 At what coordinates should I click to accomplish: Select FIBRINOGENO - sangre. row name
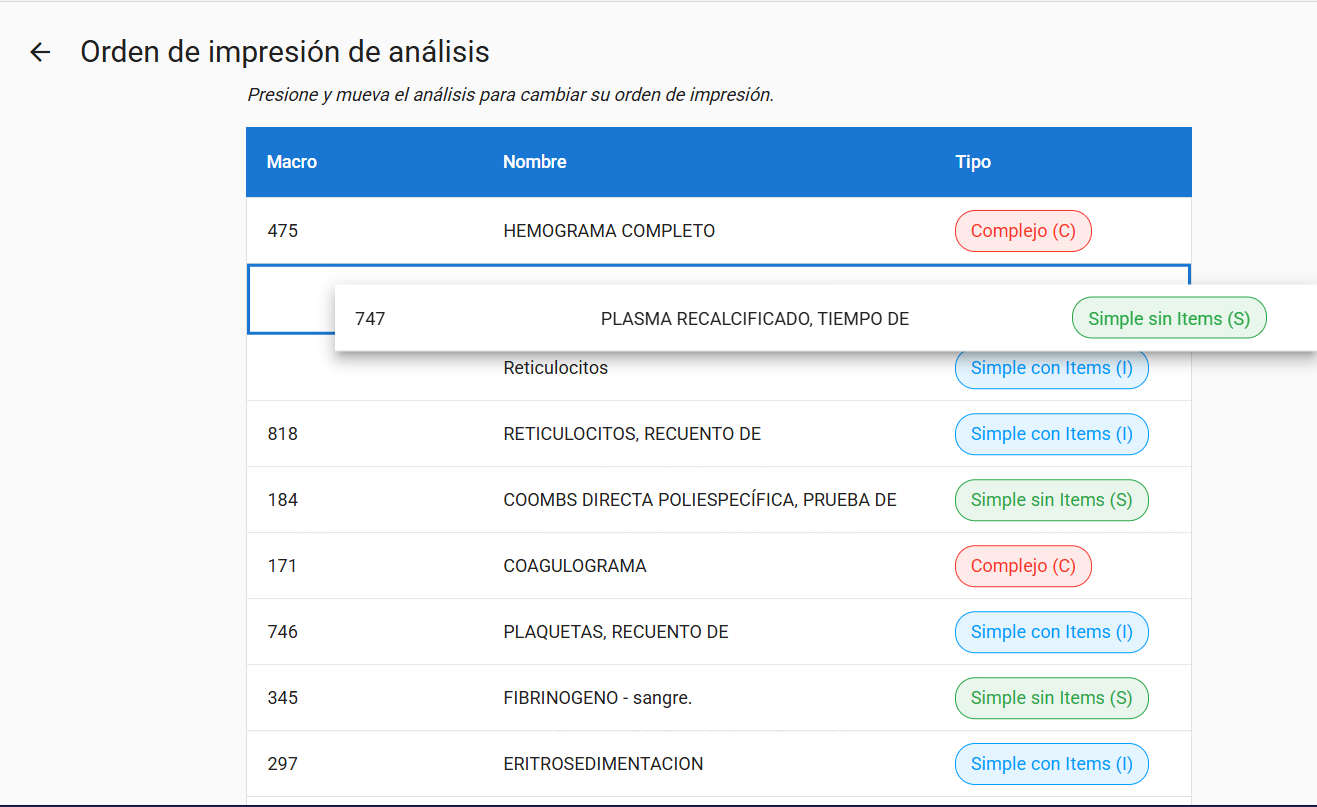coord(598,698)
